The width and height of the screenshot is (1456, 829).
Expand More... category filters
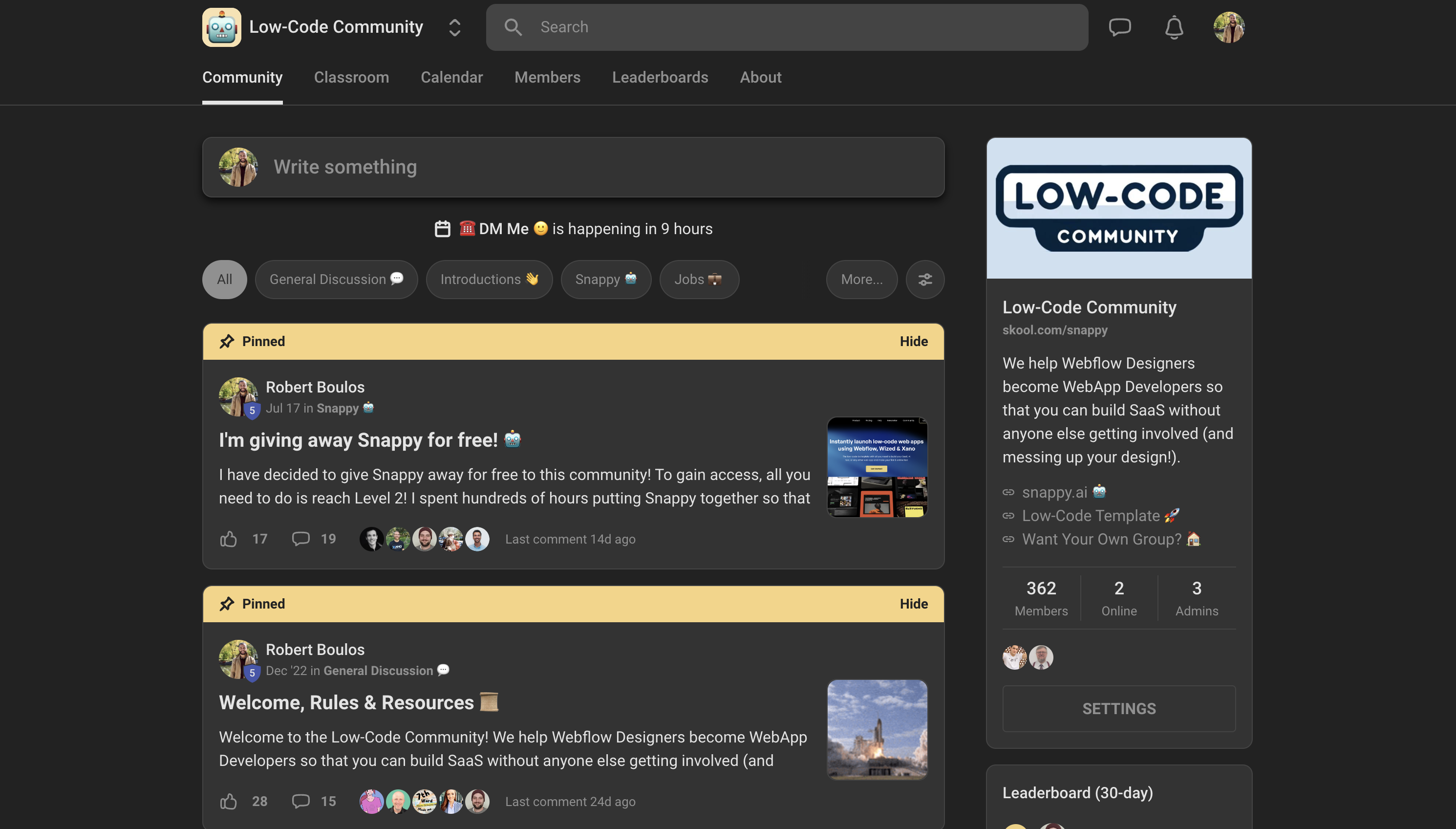(861, 279)
